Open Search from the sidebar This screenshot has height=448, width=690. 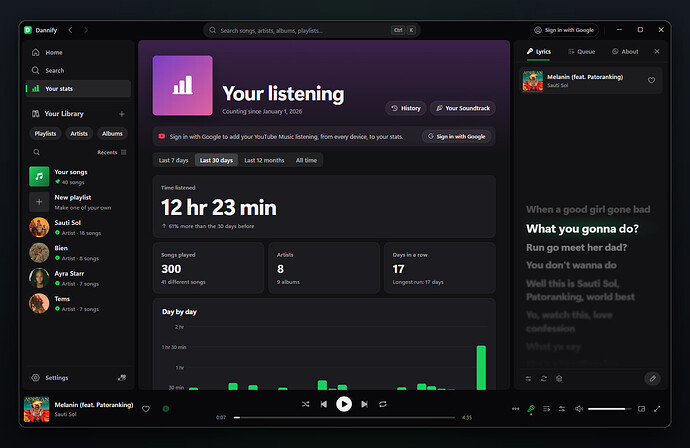coord(78,70)
